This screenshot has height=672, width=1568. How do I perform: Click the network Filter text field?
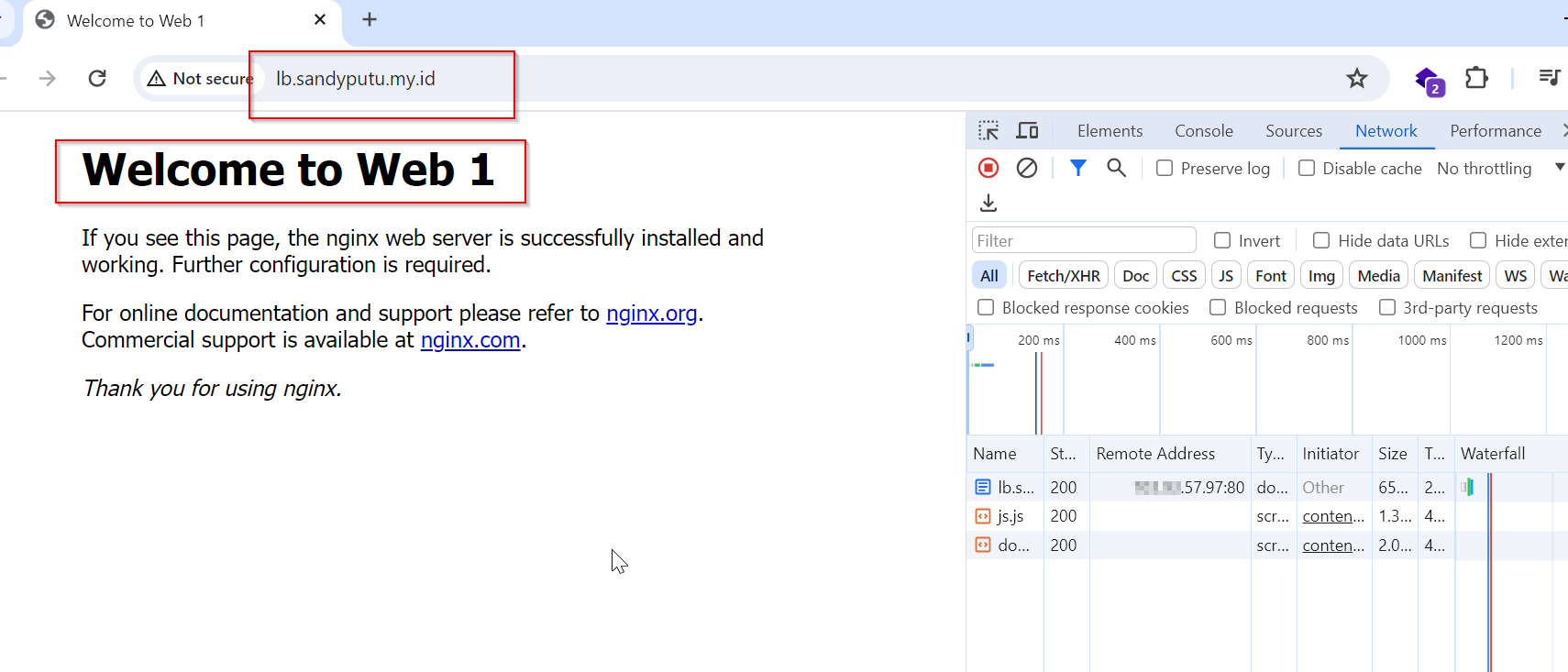(1084, 241)
